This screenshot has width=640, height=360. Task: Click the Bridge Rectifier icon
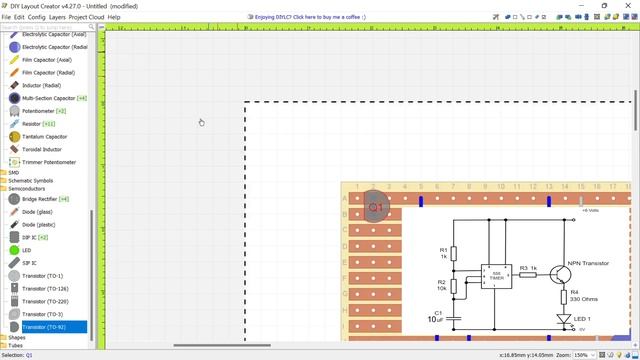tap(14, 199)
